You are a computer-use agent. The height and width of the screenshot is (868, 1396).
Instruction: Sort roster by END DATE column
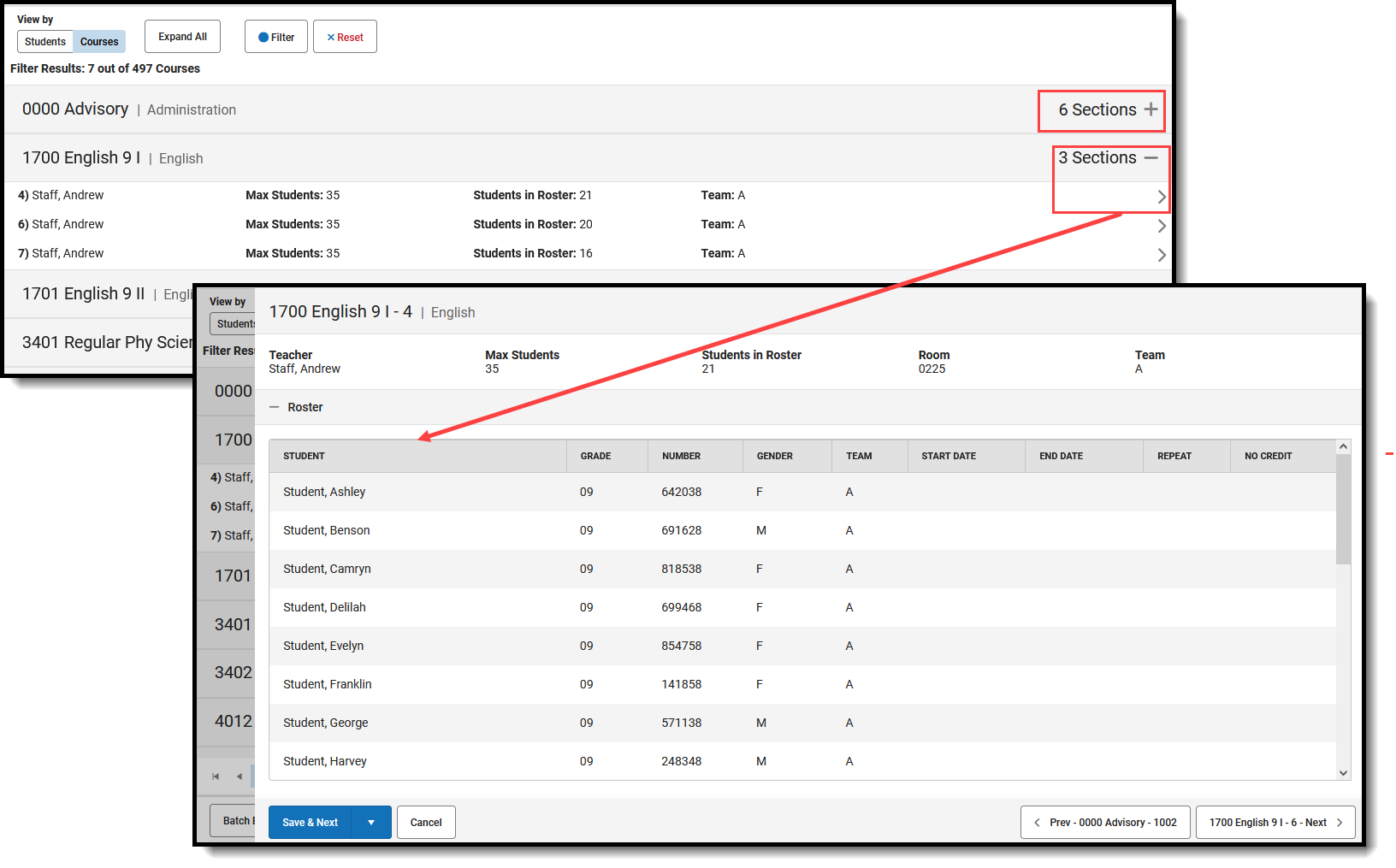pos(1084,456)
